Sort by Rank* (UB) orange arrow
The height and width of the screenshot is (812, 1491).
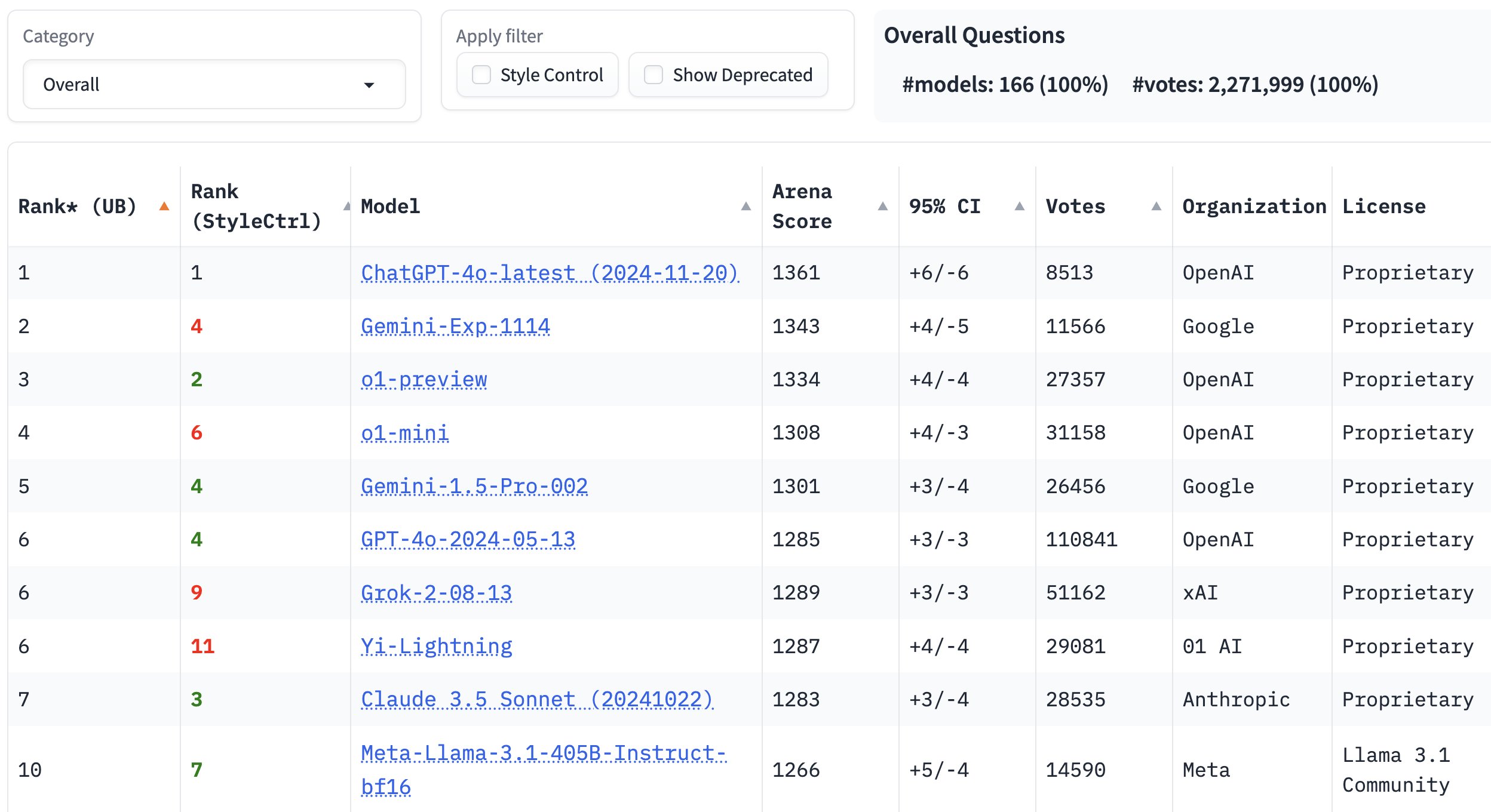[164, 207]
